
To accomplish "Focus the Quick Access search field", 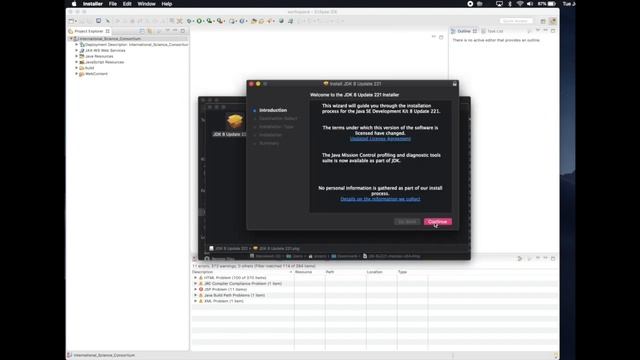I will point(516,21).
